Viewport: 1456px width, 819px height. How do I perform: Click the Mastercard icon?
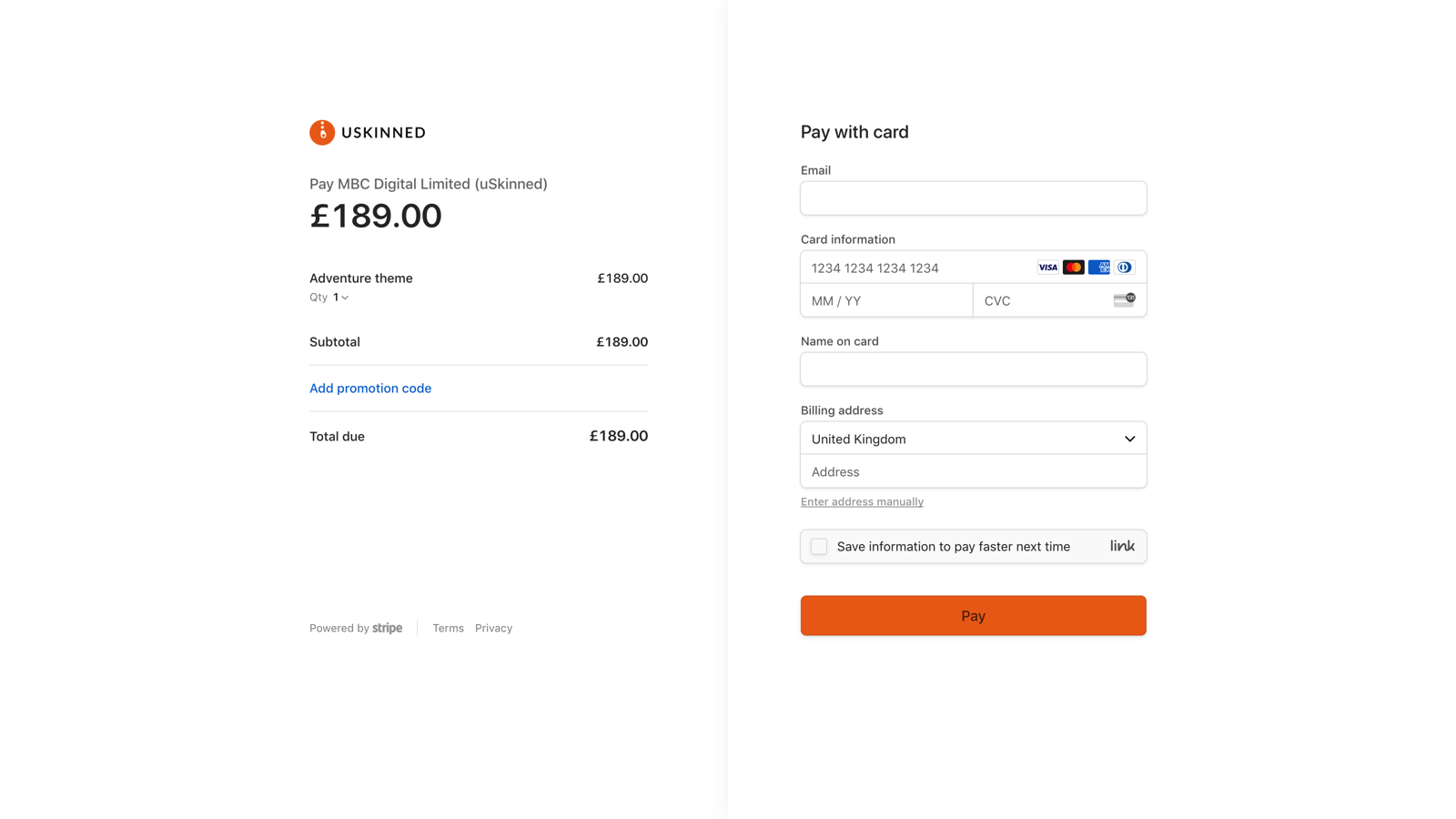click(x=1074, y=267)
